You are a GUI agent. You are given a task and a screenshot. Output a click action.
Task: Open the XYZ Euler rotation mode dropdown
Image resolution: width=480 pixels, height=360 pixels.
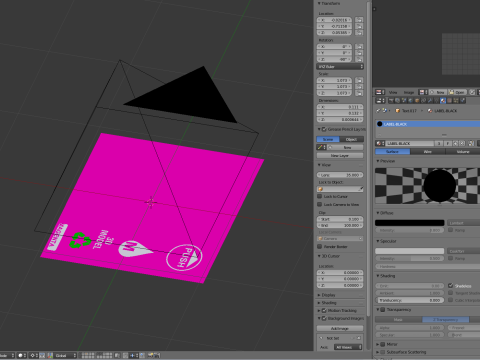click(340, 67)
